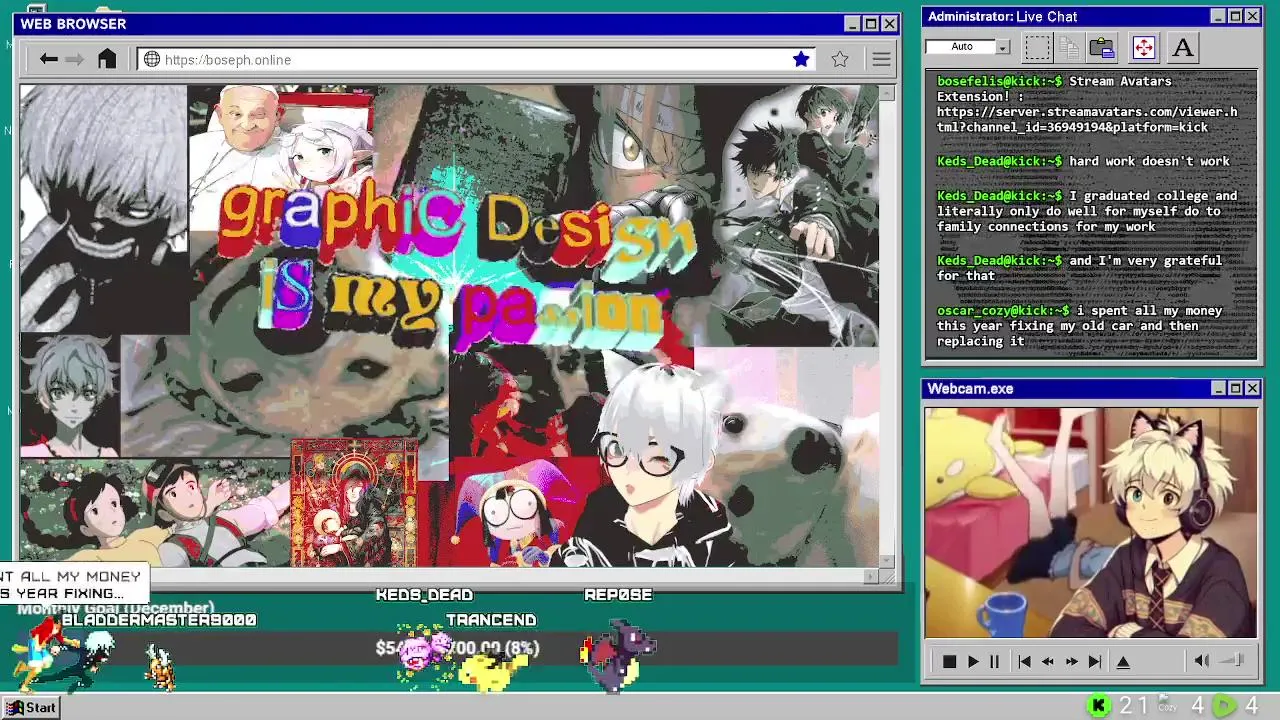Click the masked Tokyo Ghoul character image
Viewport: 1280px width, 720px height.
coord(103,208)
